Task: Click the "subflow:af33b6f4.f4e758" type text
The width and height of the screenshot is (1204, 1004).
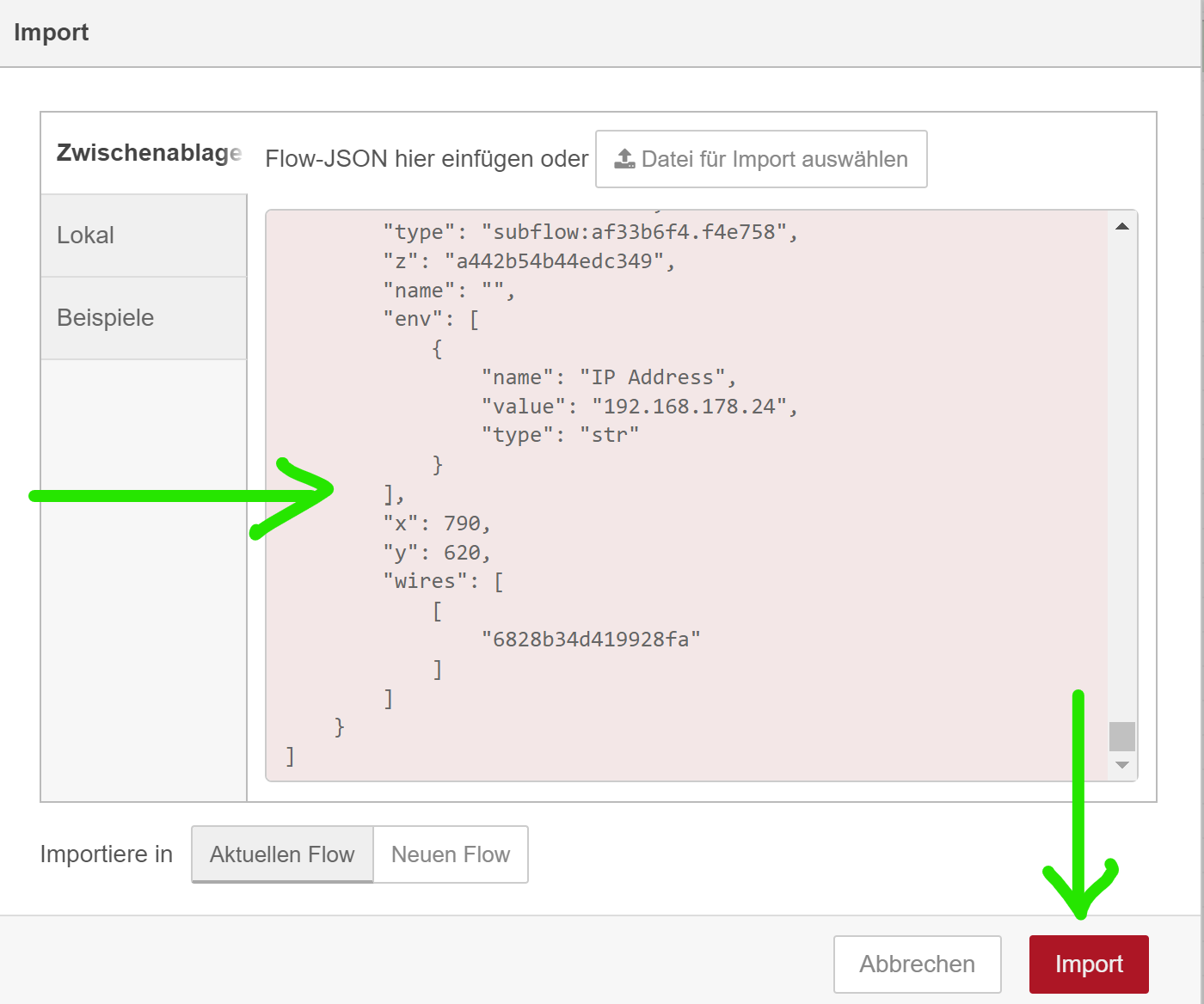Action: [634, 232]
